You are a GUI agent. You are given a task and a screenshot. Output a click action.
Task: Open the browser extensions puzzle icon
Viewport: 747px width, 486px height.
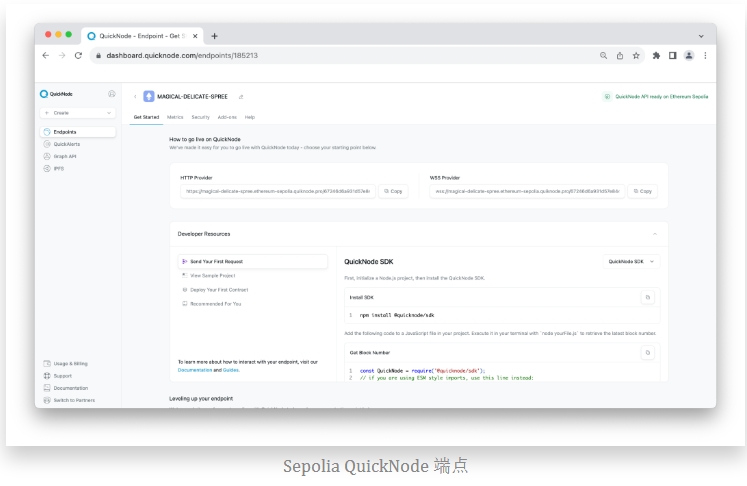tap(656, 56)
